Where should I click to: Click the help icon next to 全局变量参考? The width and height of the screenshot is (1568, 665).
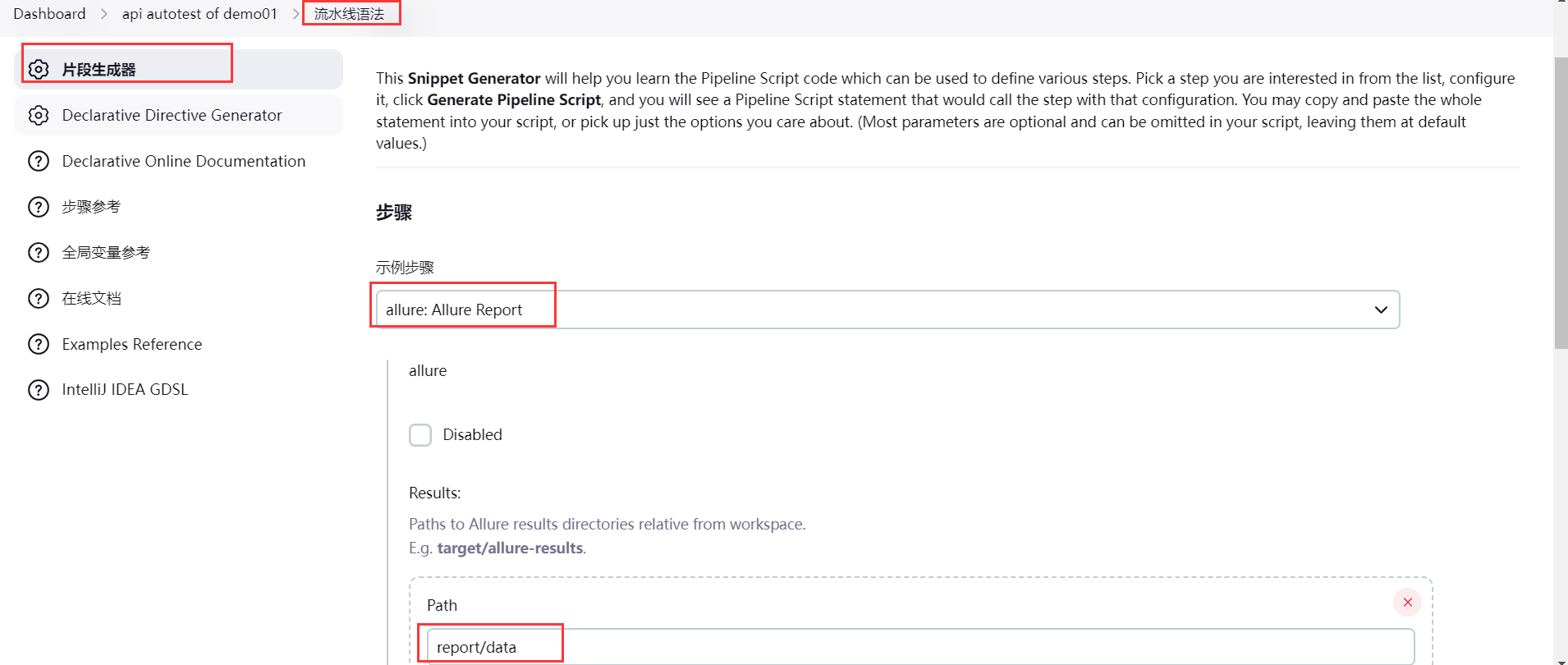coord(39,252)
